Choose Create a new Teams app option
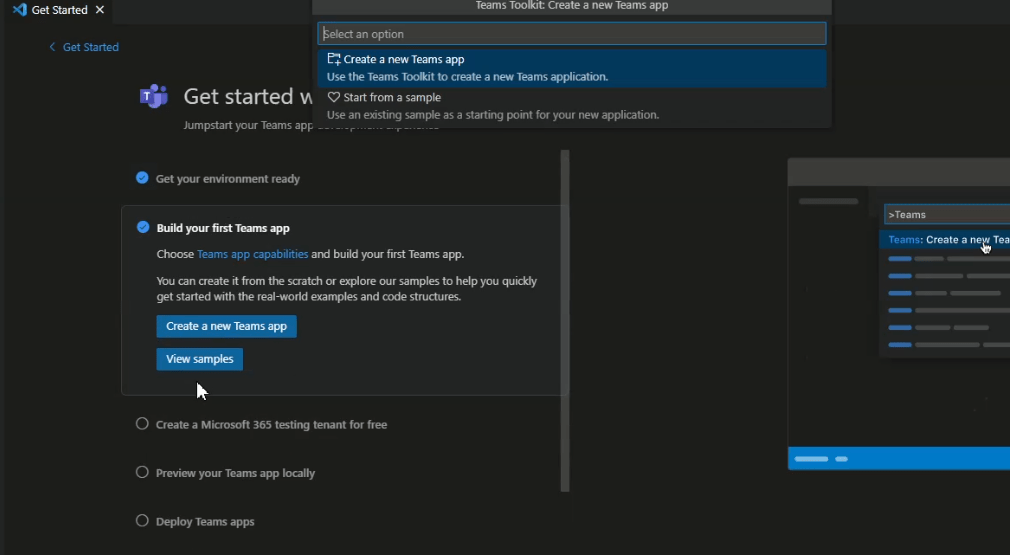This screenshot has height=555, width=1010. [571, 68]
